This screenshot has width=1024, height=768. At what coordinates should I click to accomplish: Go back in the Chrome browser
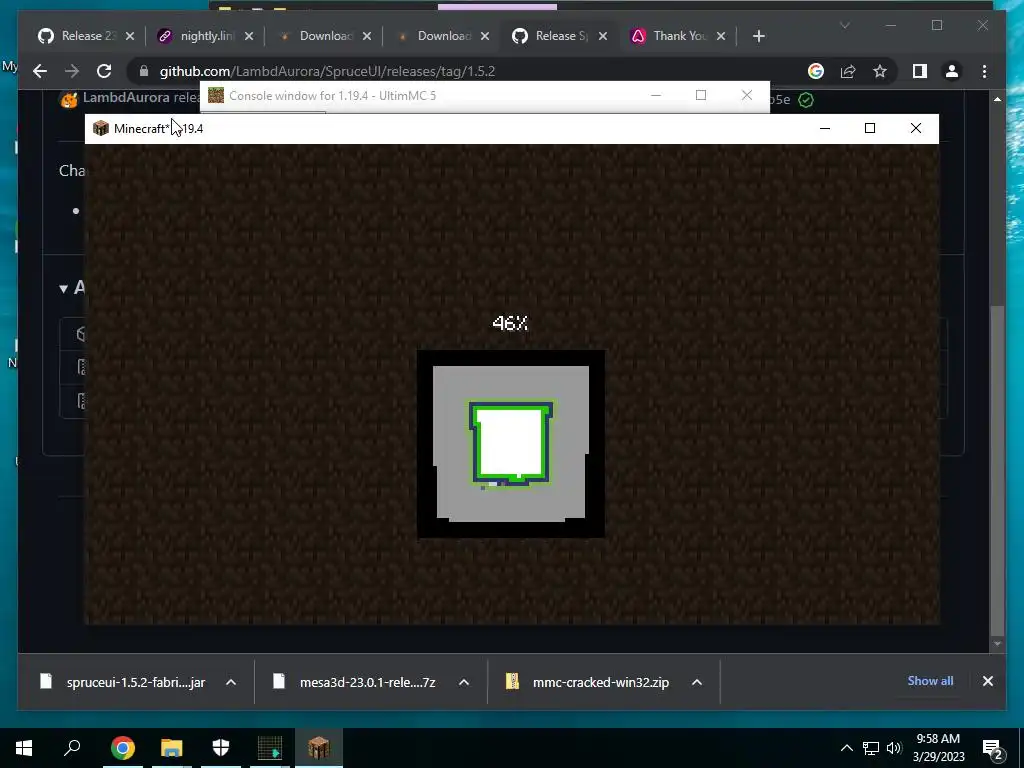[40, 71]
